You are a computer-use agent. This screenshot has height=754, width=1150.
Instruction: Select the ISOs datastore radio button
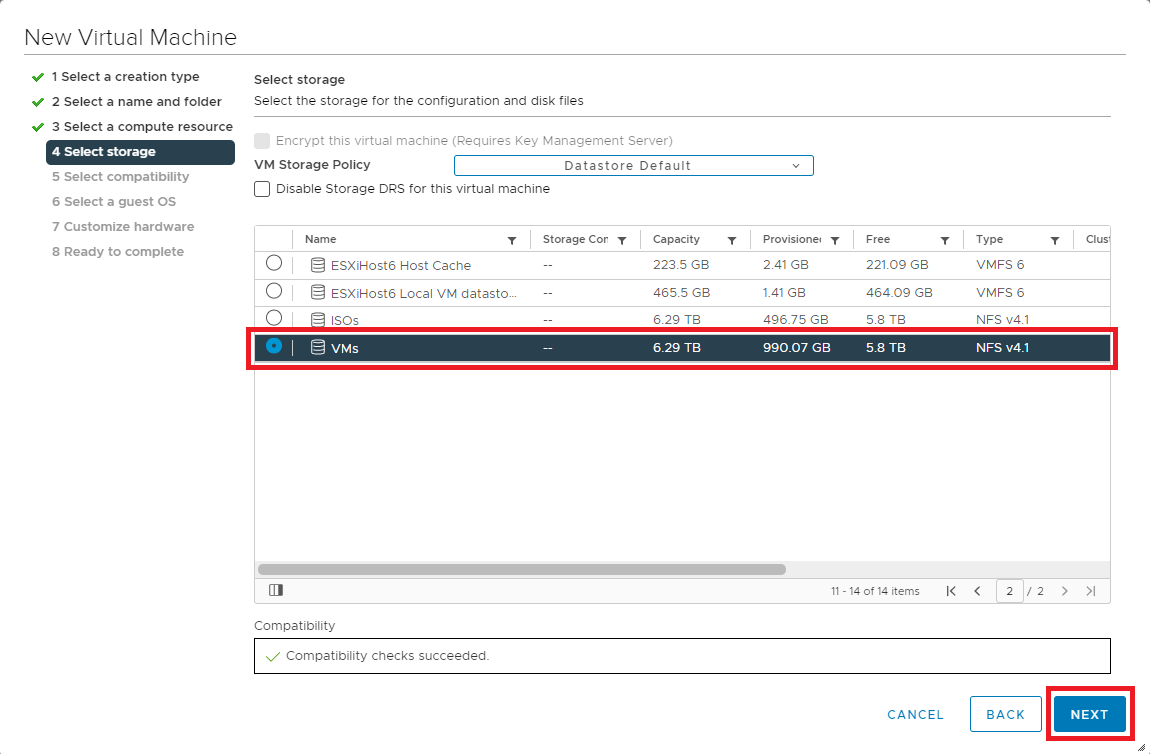274,318
